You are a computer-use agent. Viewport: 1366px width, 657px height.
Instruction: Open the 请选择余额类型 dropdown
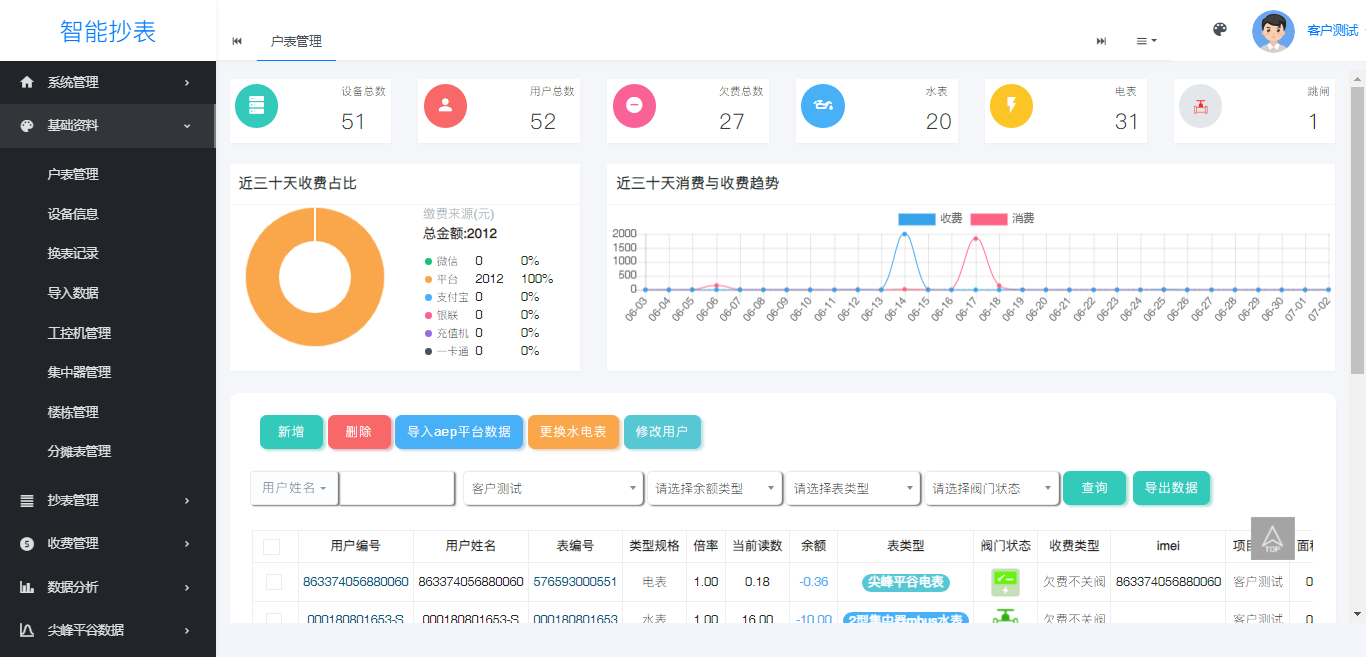tap(714, 489)
